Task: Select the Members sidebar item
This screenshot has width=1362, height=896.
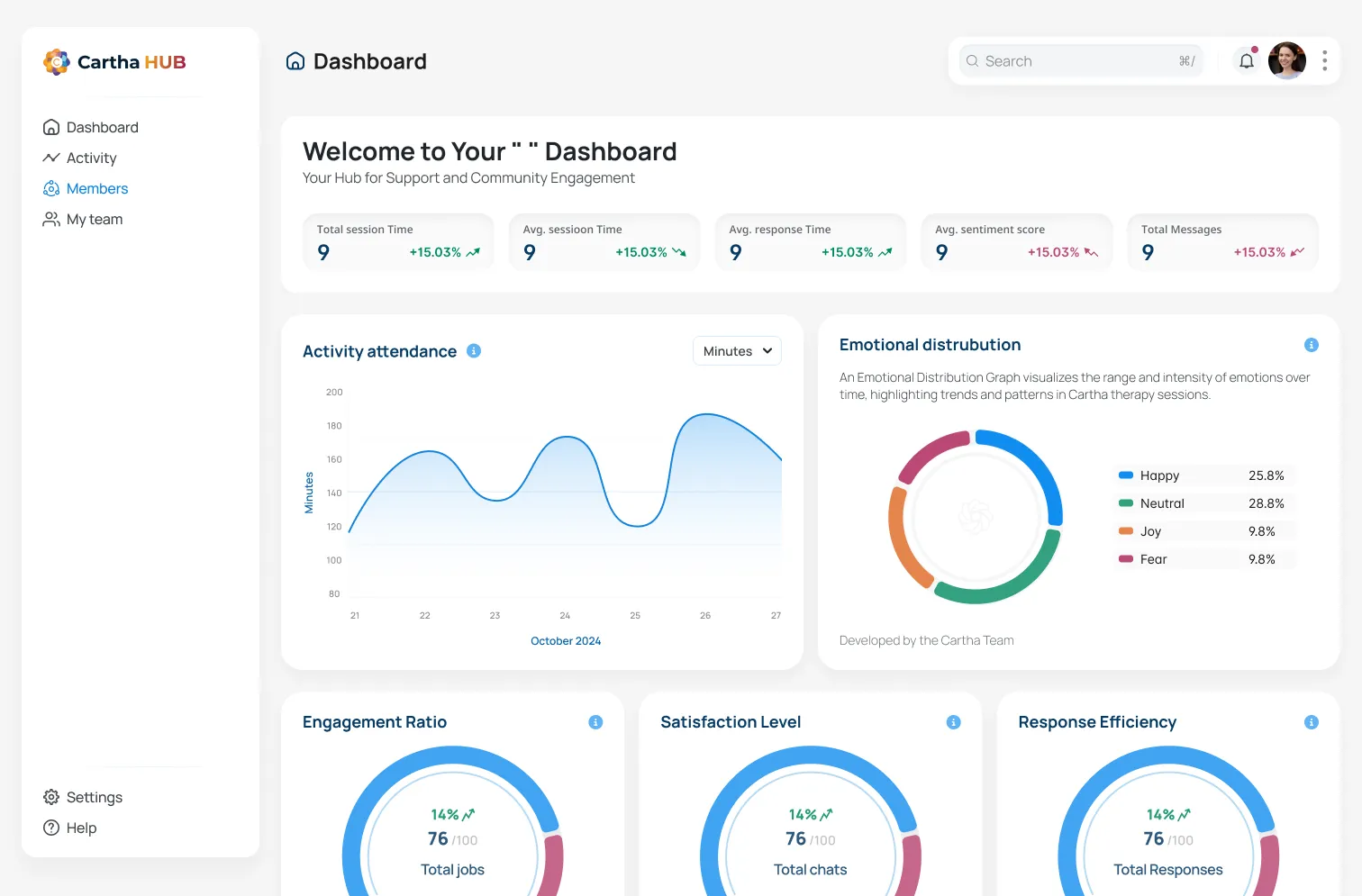Action: [86, 189]
